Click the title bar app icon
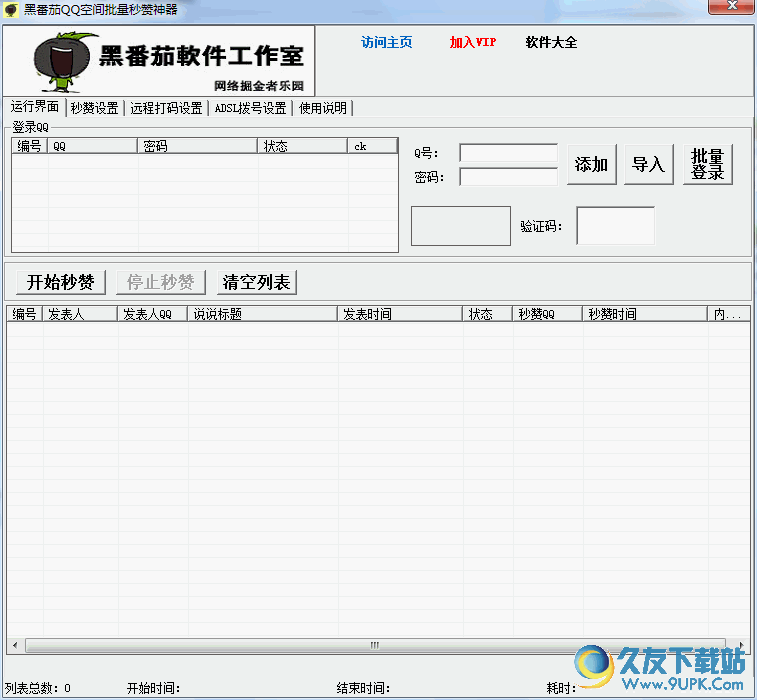Screen dimensions: 757x700 coord(11,10)
